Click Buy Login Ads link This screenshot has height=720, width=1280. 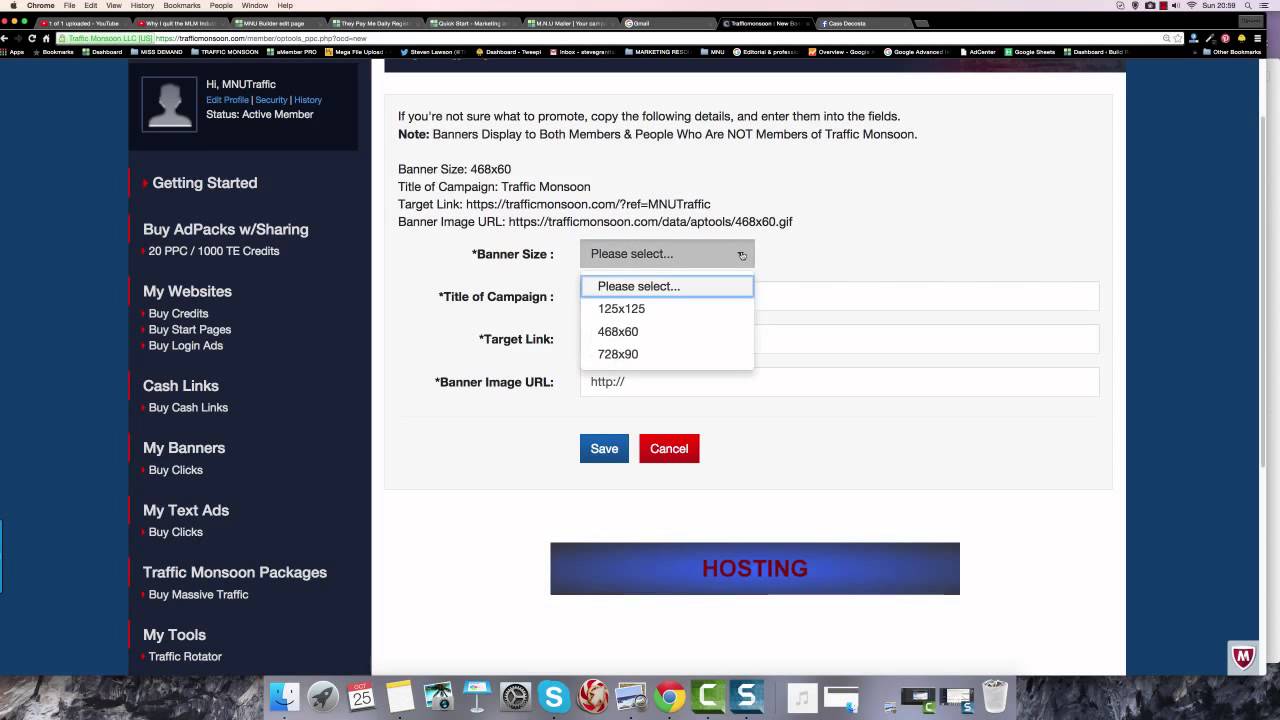(x=186, y=346)
